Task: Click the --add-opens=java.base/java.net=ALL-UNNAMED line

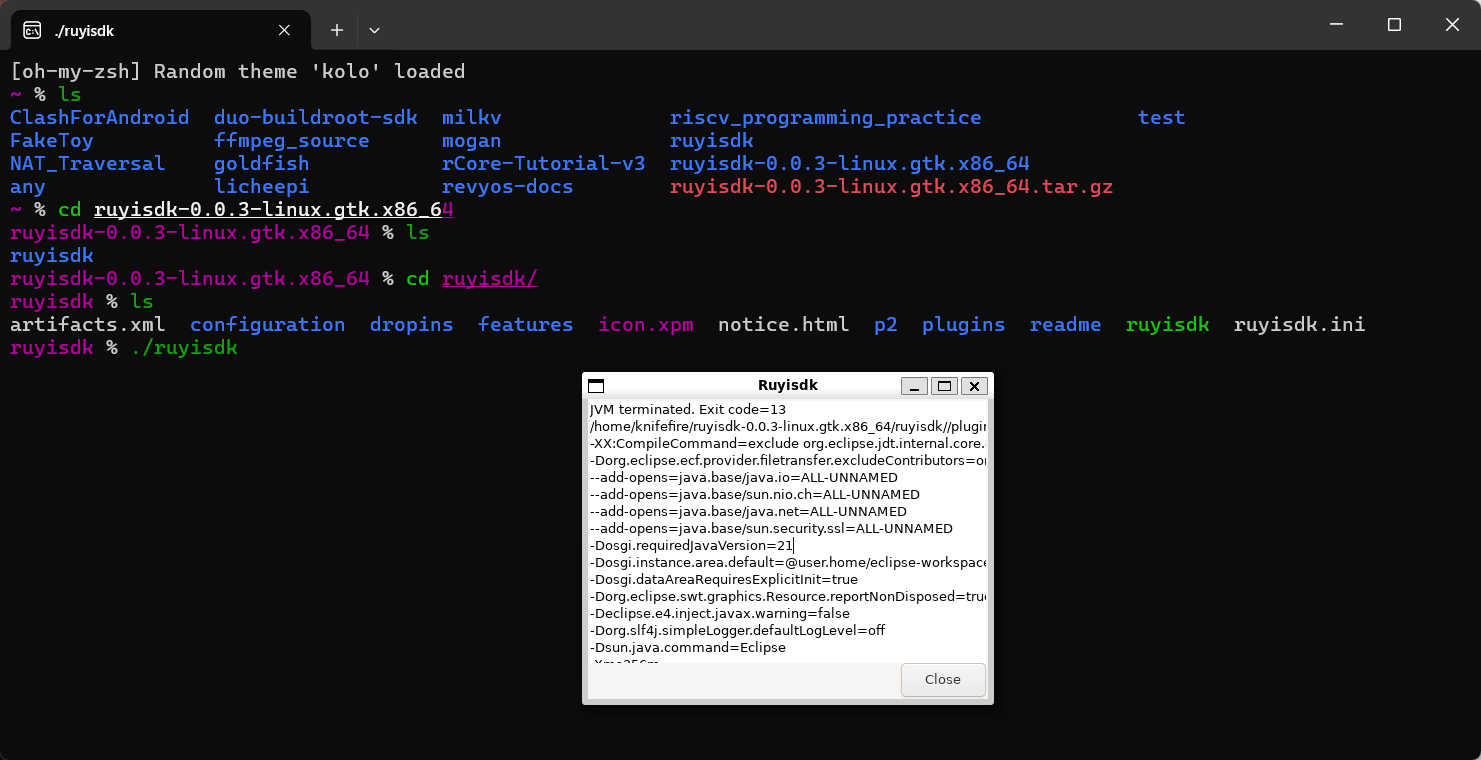Action: pyautogui.click(x=748, y=512)
